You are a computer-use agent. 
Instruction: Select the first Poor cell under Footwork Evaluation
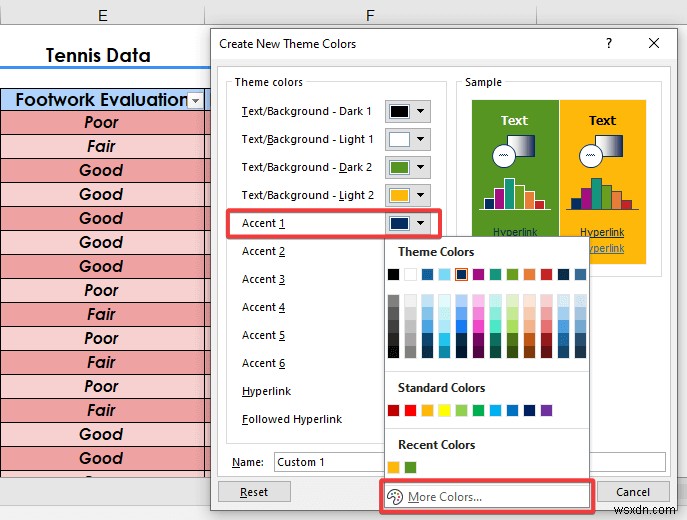pyautogui.click(x=102, y=122)
